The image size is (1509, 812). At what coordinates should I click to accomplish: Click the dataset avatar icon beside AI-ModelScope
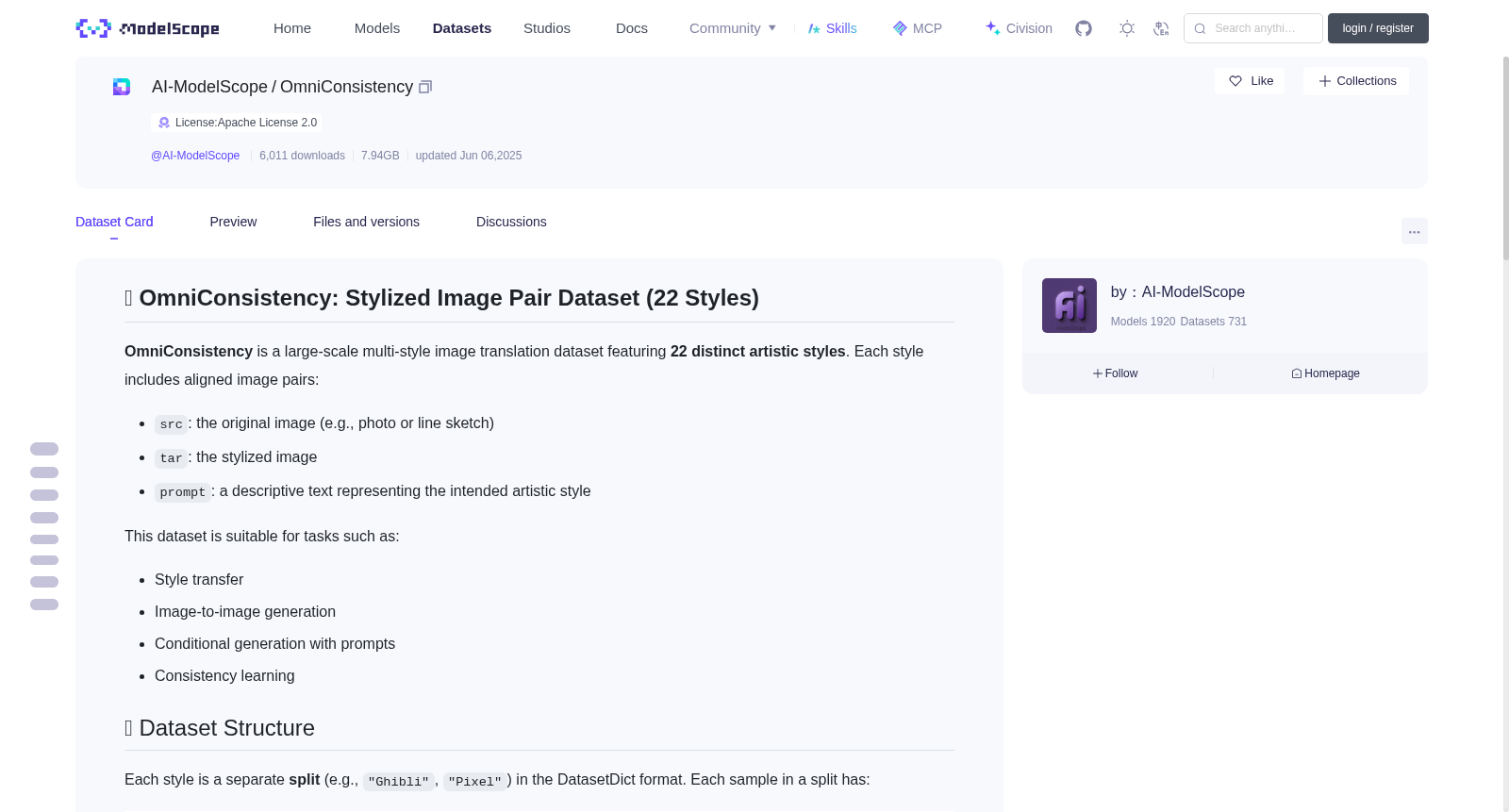point(122,87)
